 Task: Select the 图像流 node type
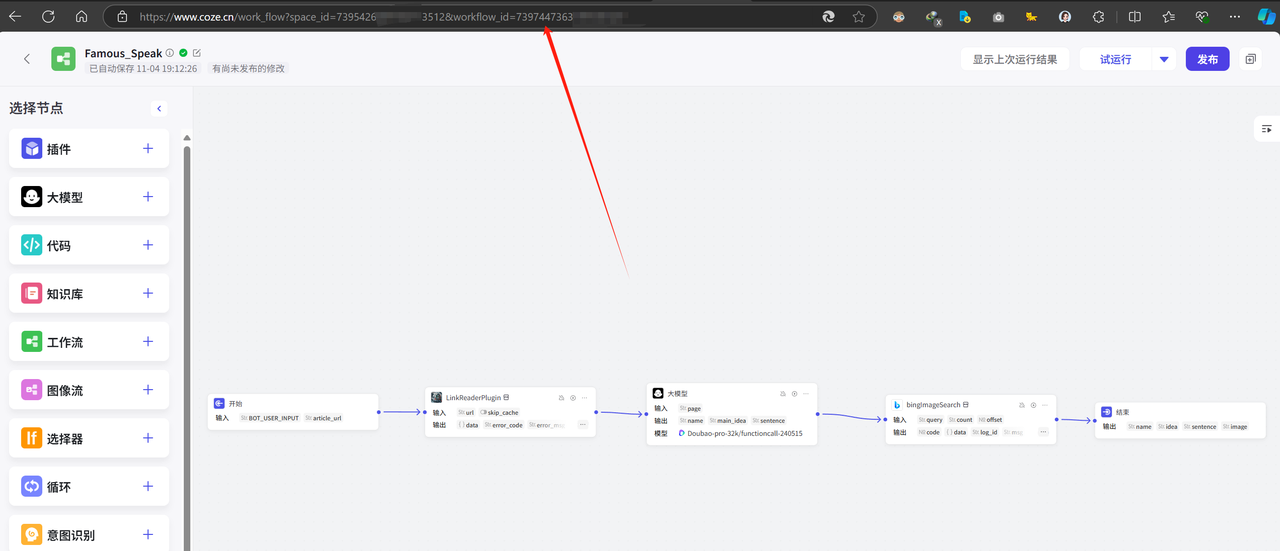[89, 390]
